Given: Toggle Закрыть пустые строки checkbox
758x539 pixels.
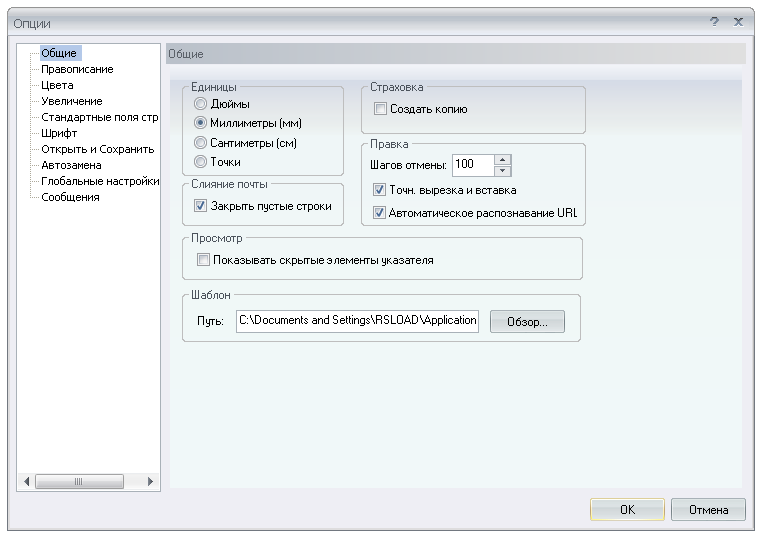Looking at the screenshot, I should [x=201, y=207].
